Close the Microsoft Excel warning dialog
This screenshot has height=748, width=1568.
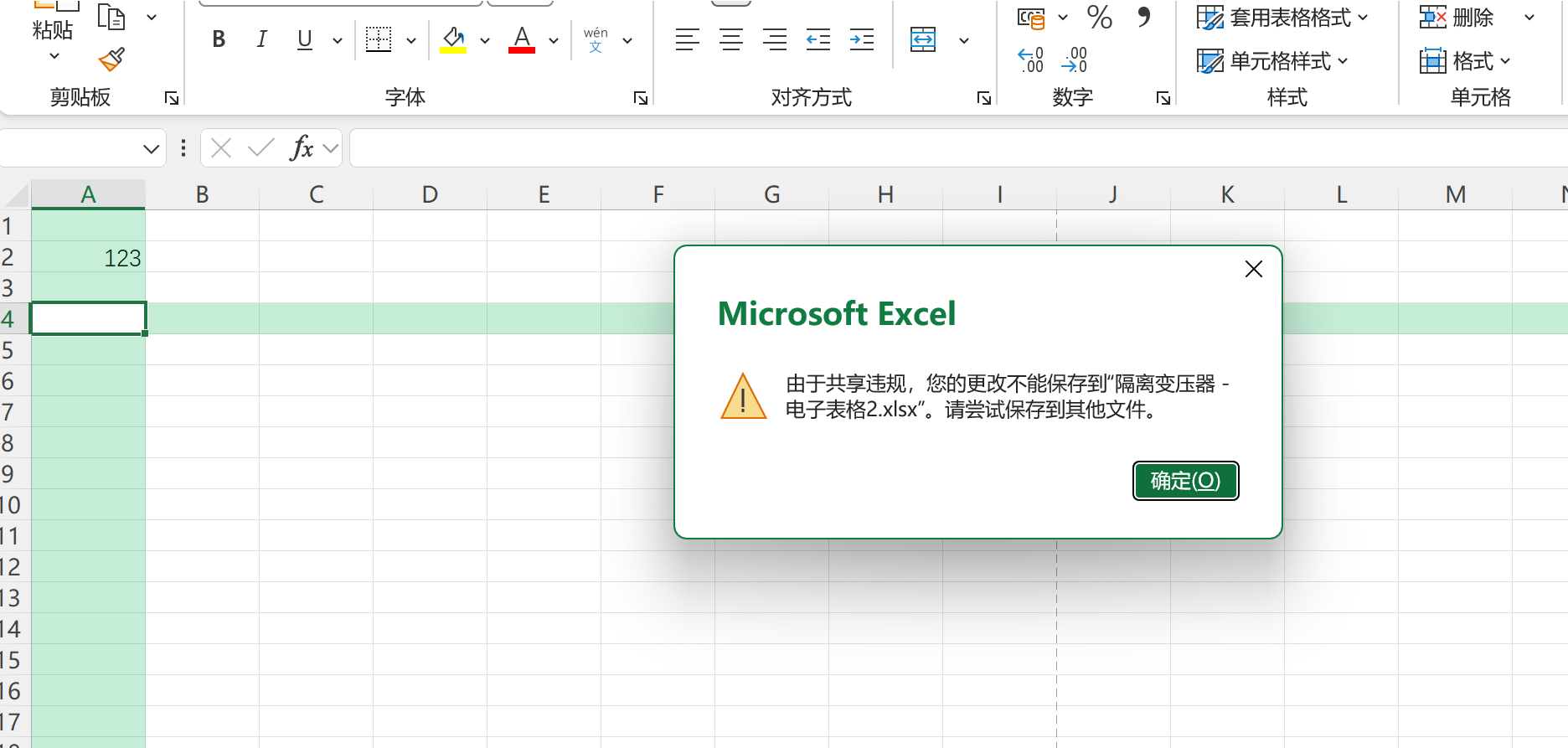pyautogui.click(x=1253, y=269)
